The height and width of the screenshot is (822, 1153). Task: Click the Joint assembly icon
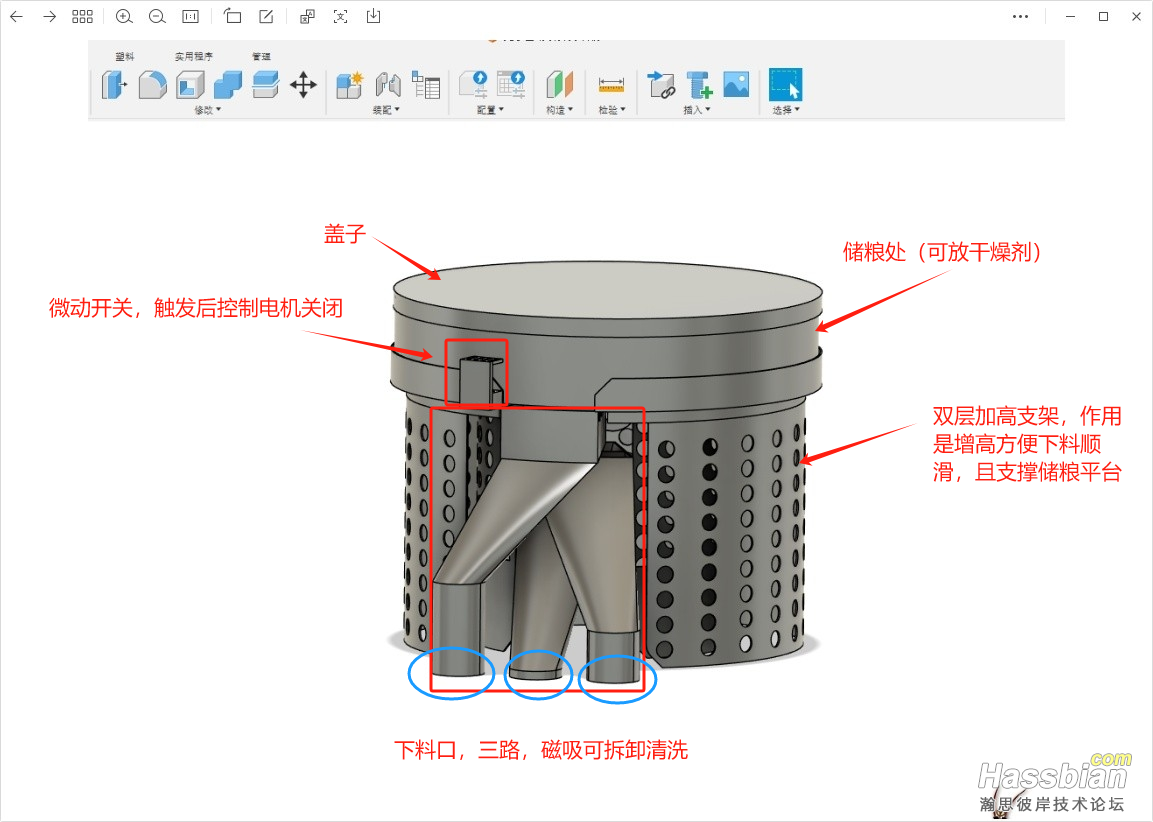point(388,85)
